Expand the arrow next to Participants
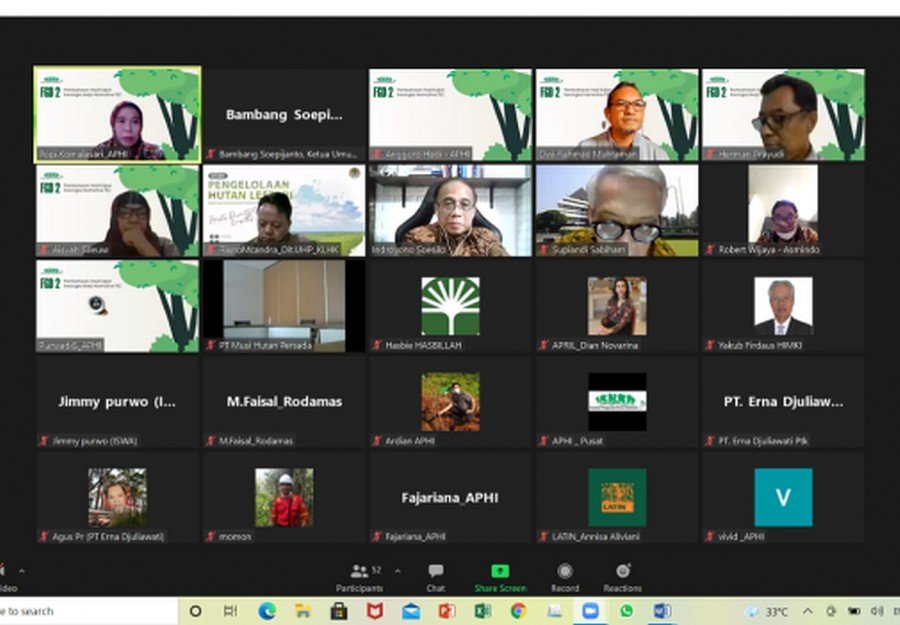The width and height of the screenshot is (900, 625). 398,571
